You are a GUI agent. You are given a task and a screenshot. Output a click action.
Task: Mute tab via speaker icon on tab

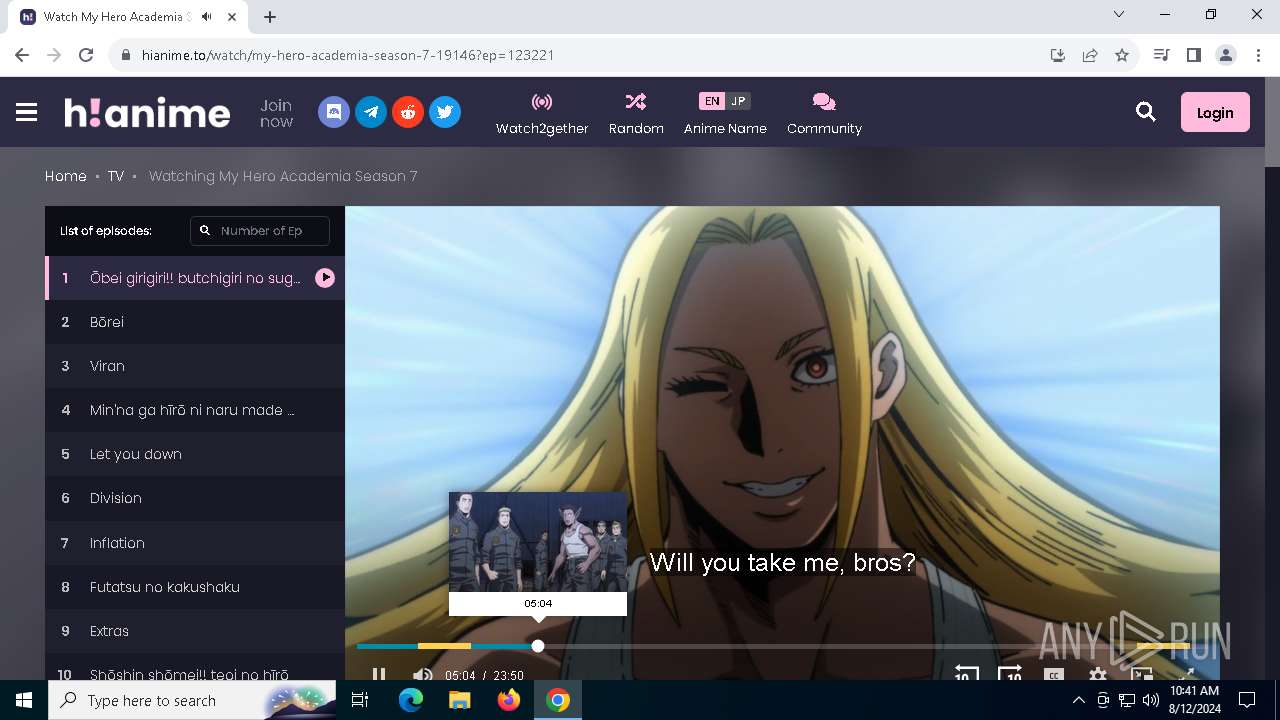coord(206,17)
